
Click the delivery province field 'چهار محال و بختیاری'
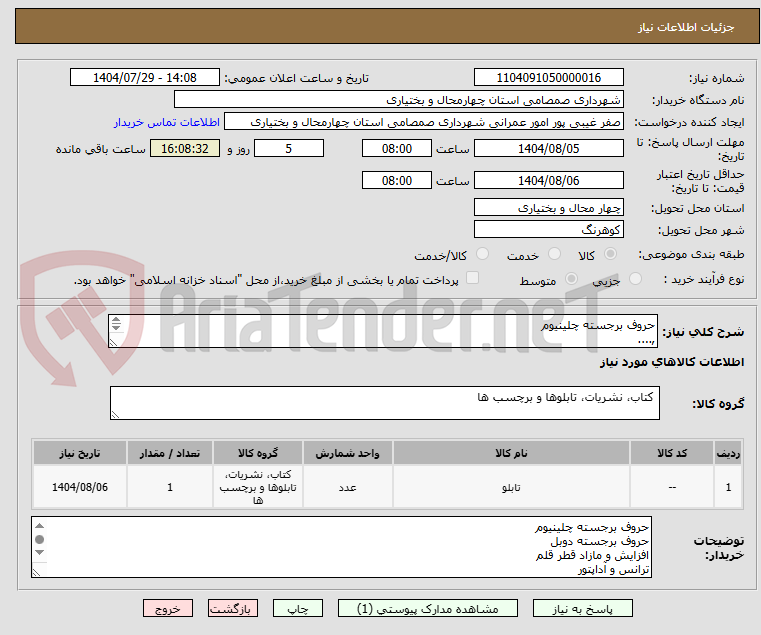click(x=548, y=208)
